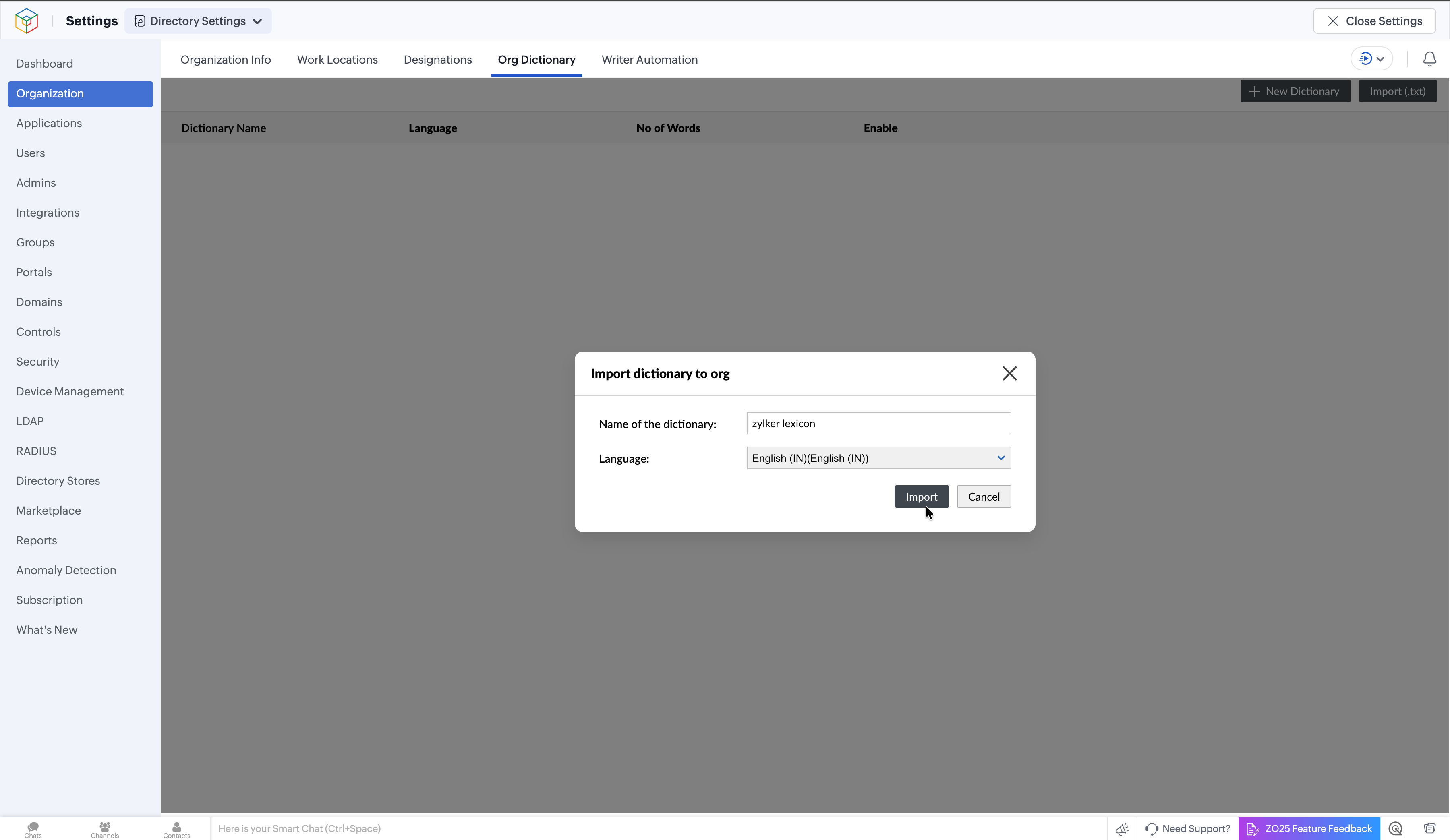Go to Subscription in sidebar
Viewport: 1450px width, 840px height.
click(50, 600)
